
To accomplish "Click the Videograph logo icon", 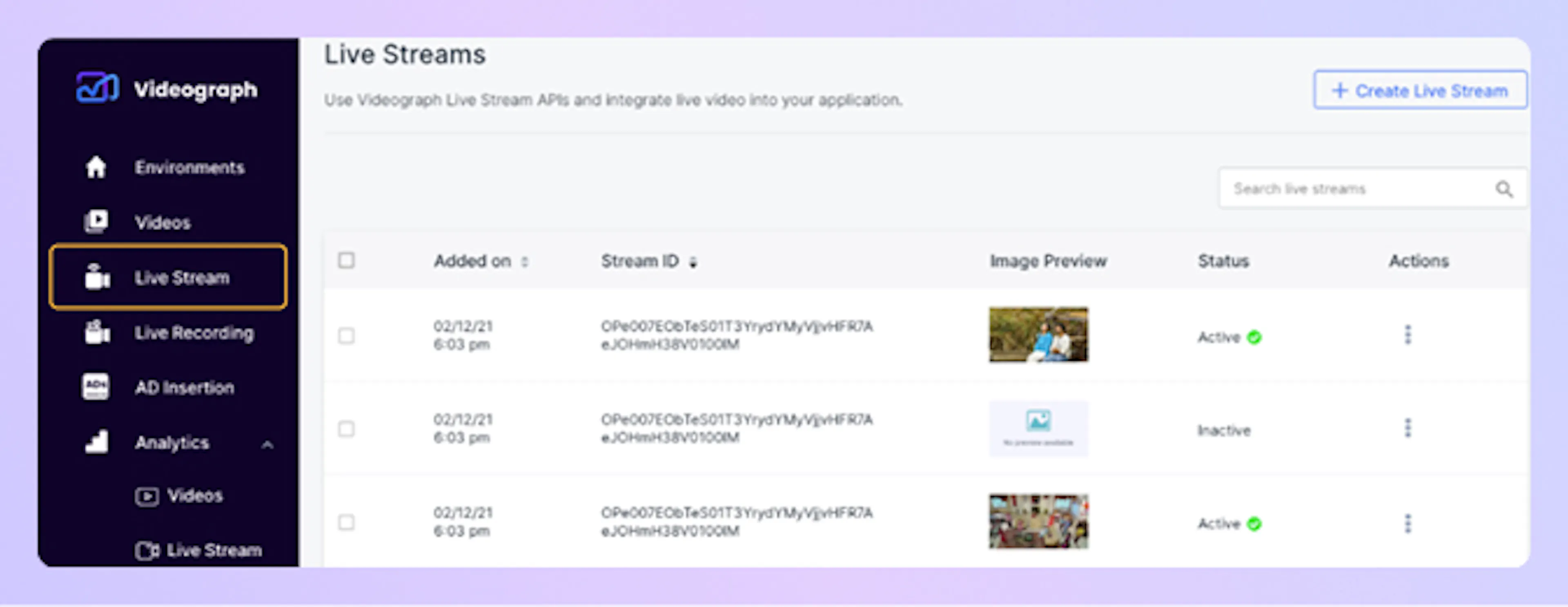I will [96, 88].
